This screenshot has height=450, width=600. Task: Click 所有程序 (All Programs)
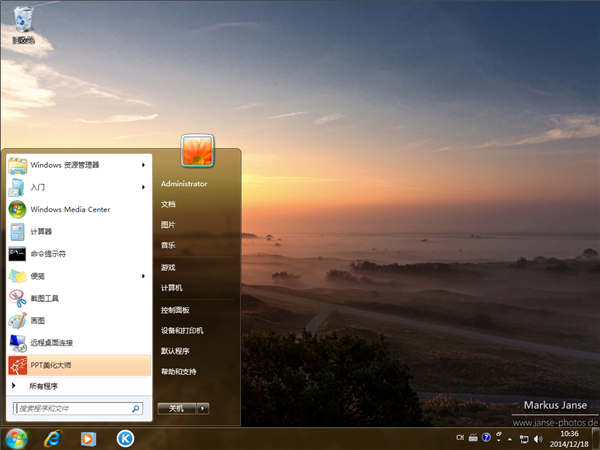pos(43,386)
